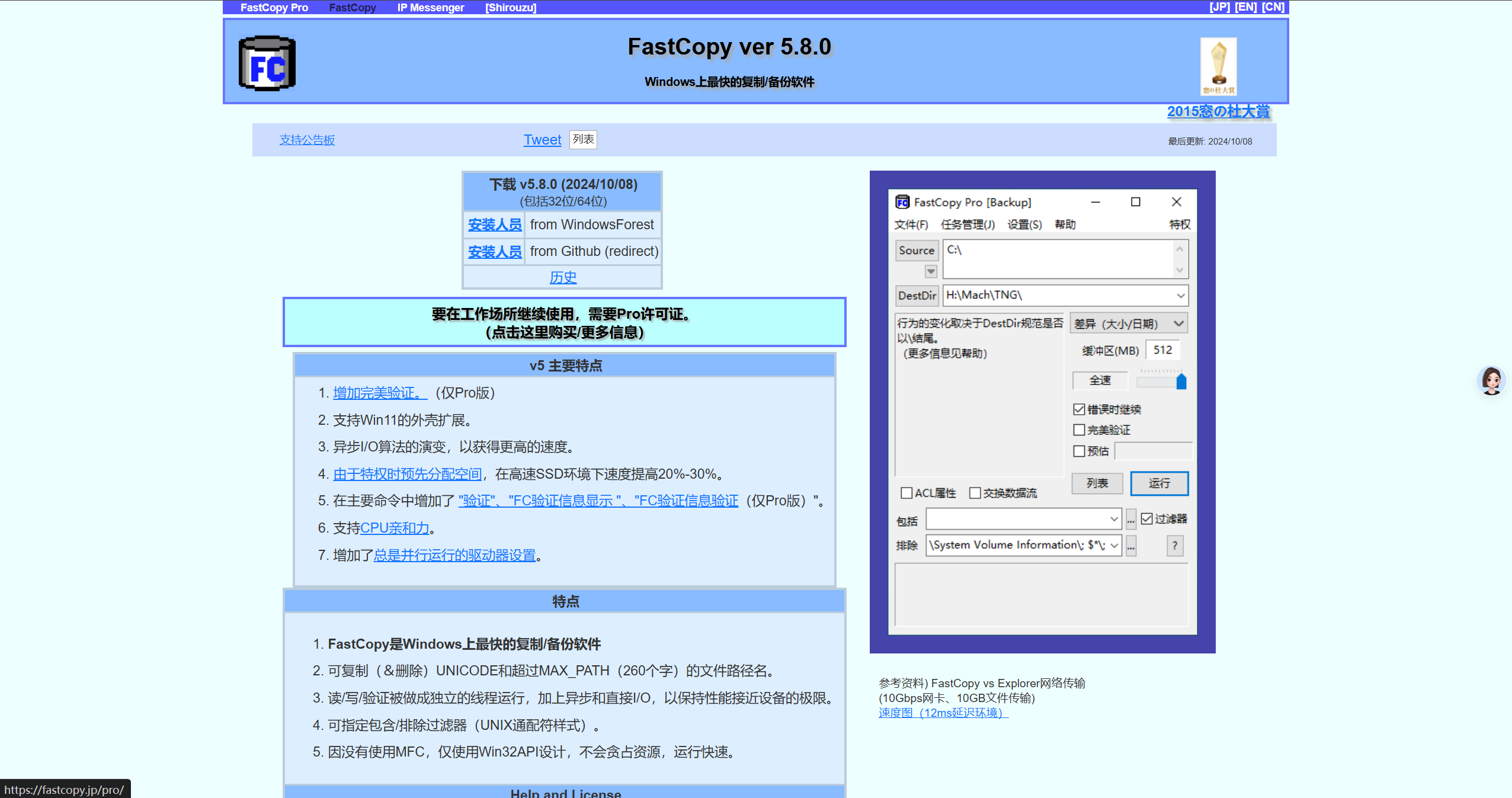Click the 运行 execute button

pos(1159,483)
